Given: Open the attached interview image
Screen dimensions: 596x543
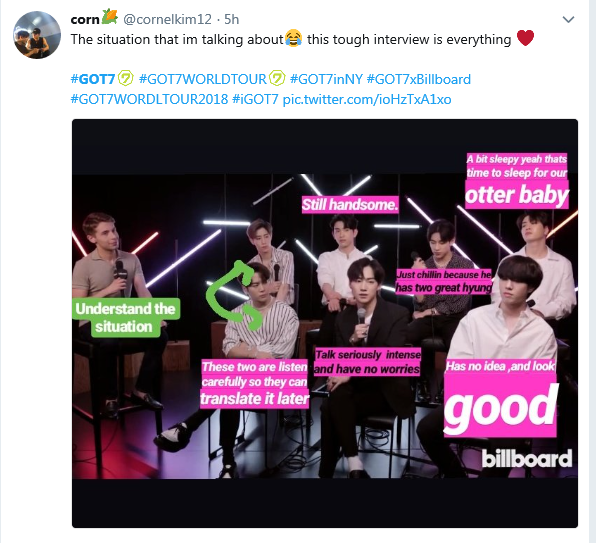Looking at the screenshot, I should 325,323.
